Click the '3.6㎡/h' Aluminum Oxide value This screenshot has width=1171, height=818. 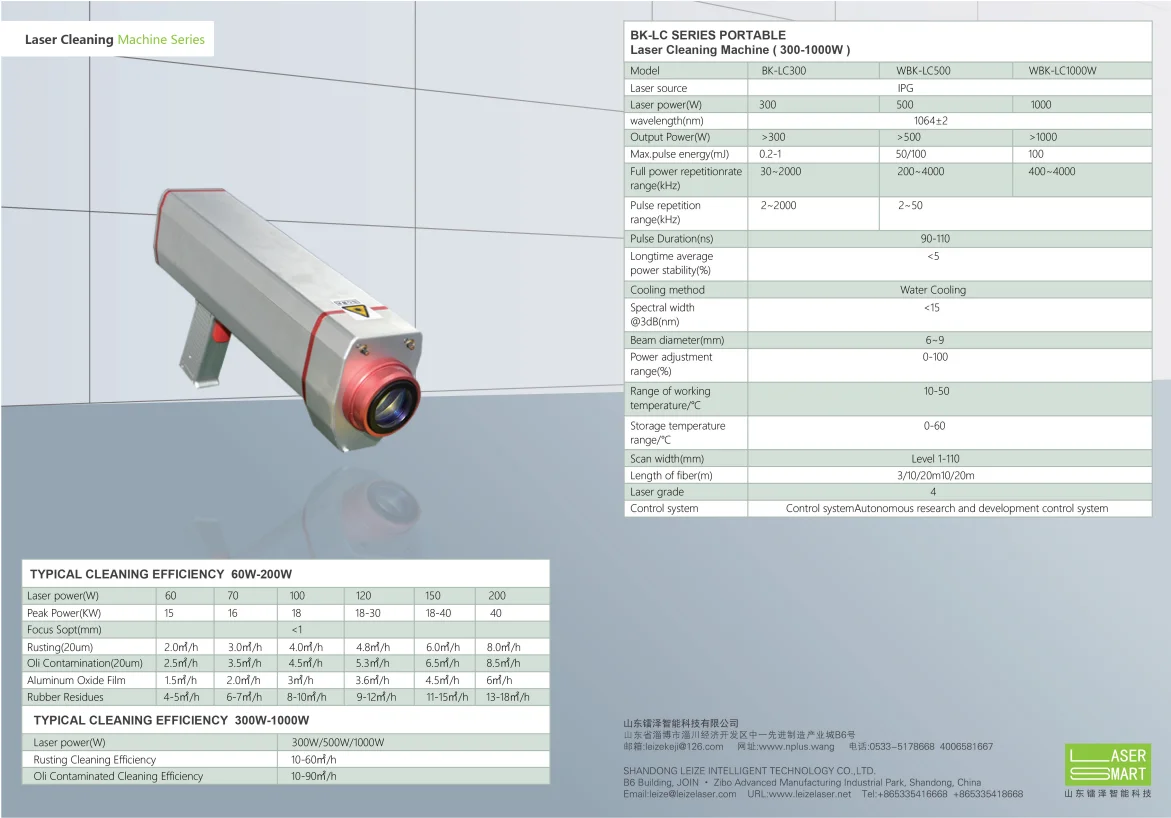coord(372,681)
